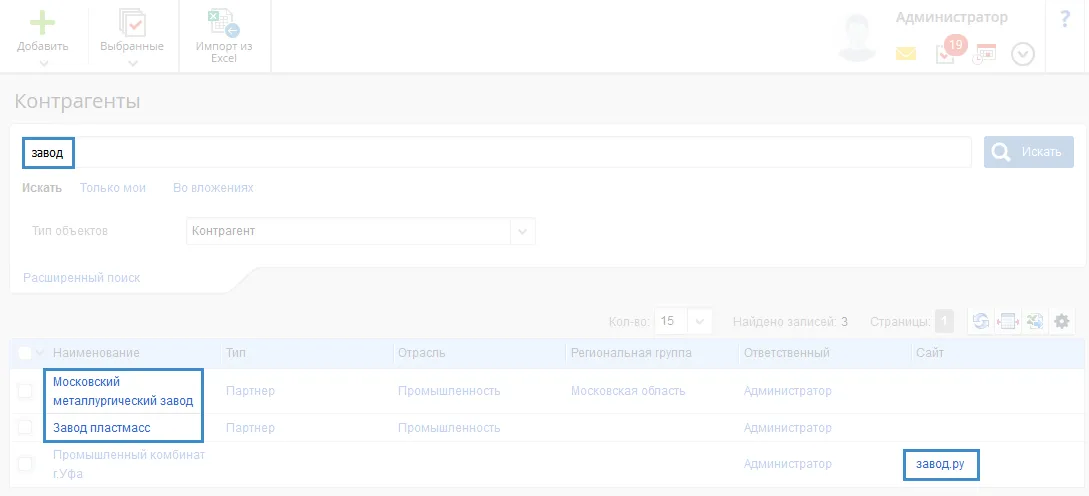The height and width of the screenshot is (496, 1089).
Task: Open the Тип объектов Контрагент dropdown
Action: (x=360, y=231)
